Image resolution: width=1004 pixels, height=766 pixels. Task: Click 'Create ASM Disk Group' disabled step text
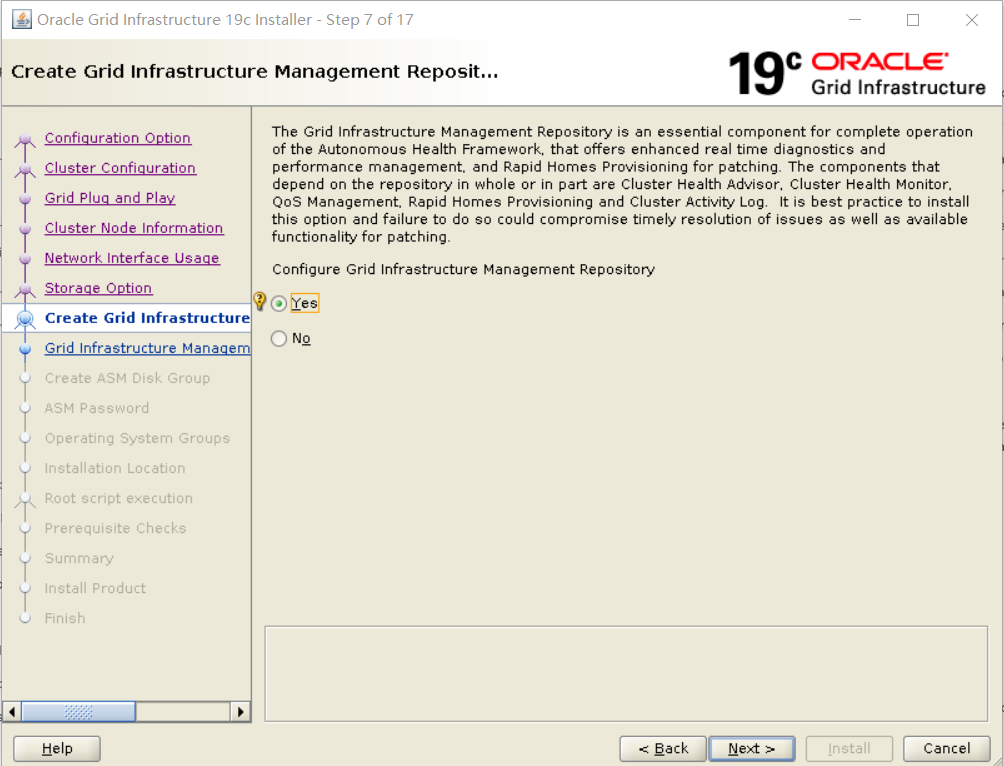[x=127, y=379]
